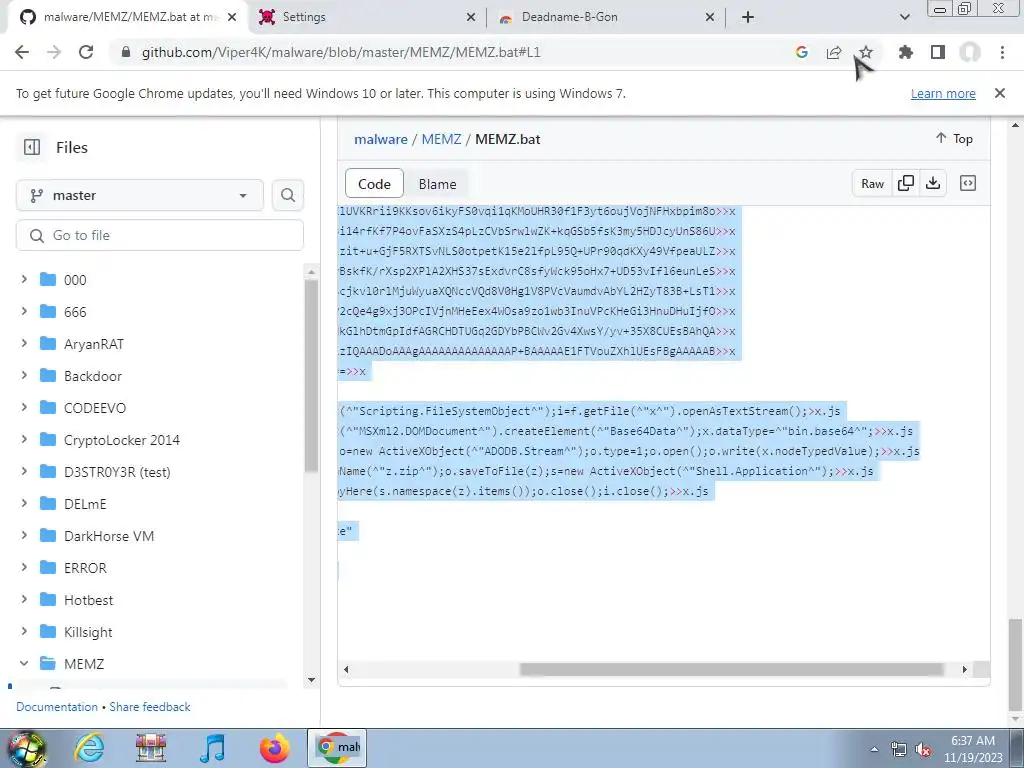Open music player taskbar icon
This screenshot has width=1024, height=768.
[212, 748]
